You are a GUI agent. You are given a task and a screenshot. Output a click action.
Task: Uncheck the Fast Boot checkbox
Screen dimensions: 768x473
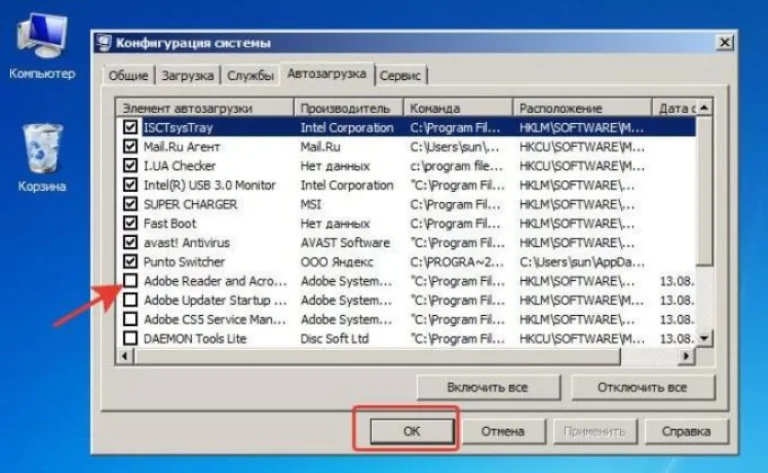pos(130,223)
